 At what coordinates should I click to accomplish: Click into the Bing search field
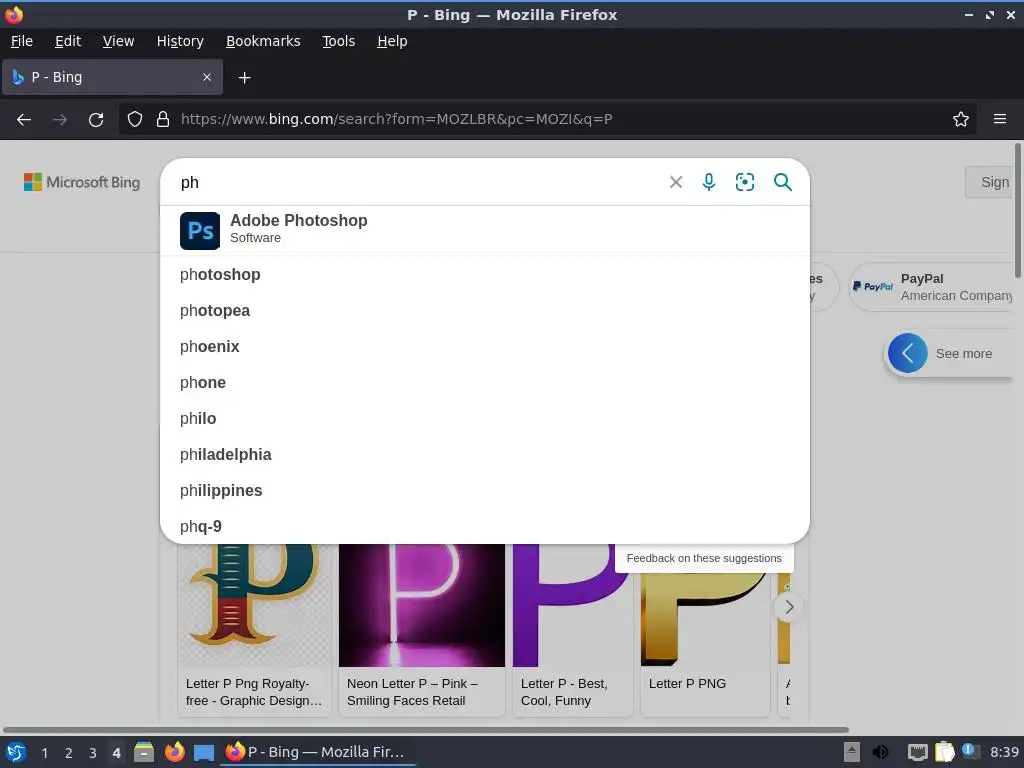click(418, 182)
